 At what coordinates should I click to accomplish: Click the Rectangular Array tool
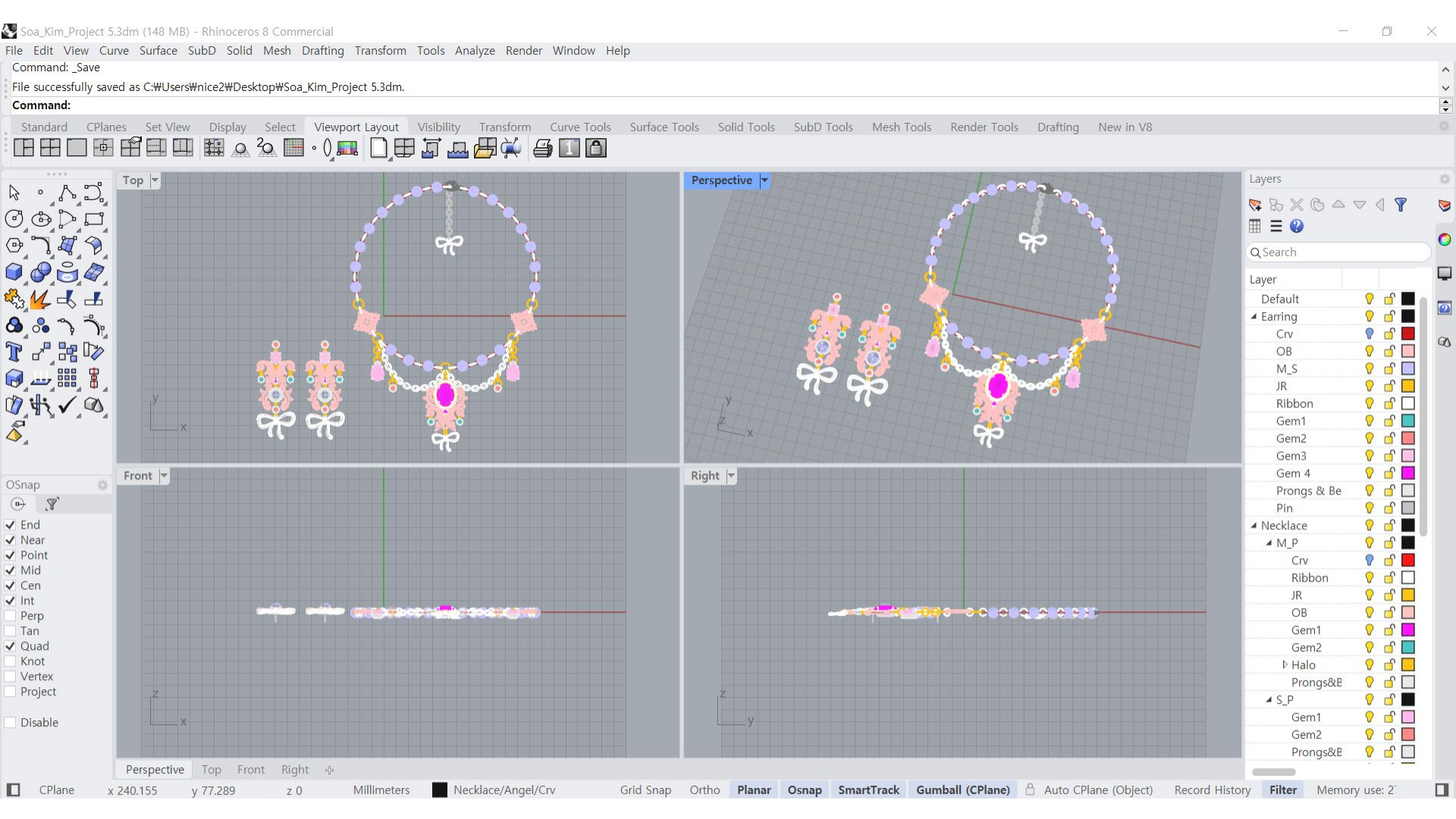click(67, 378)
